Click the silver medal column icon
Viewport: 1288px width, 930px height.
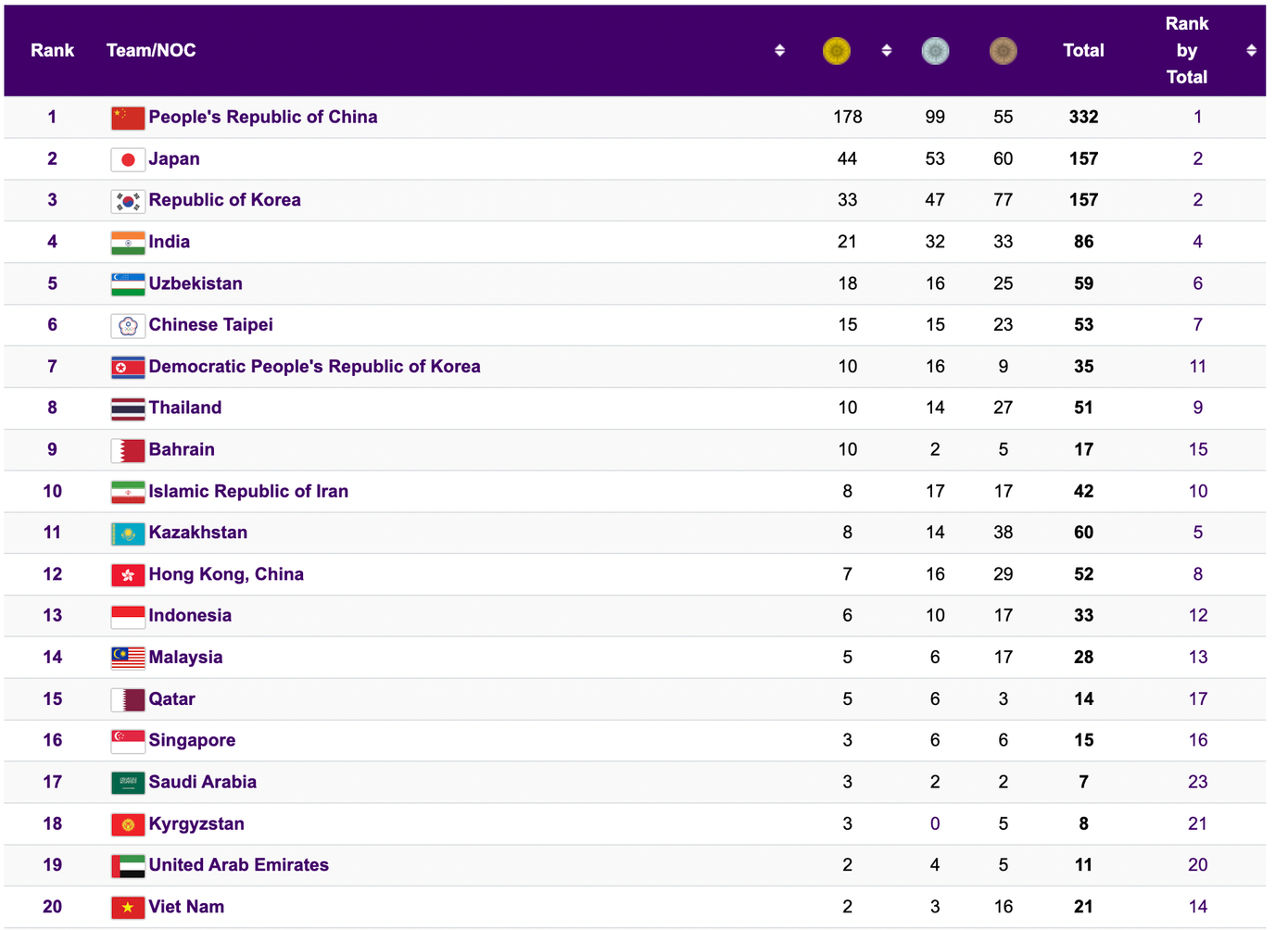(x=935, y=51)
